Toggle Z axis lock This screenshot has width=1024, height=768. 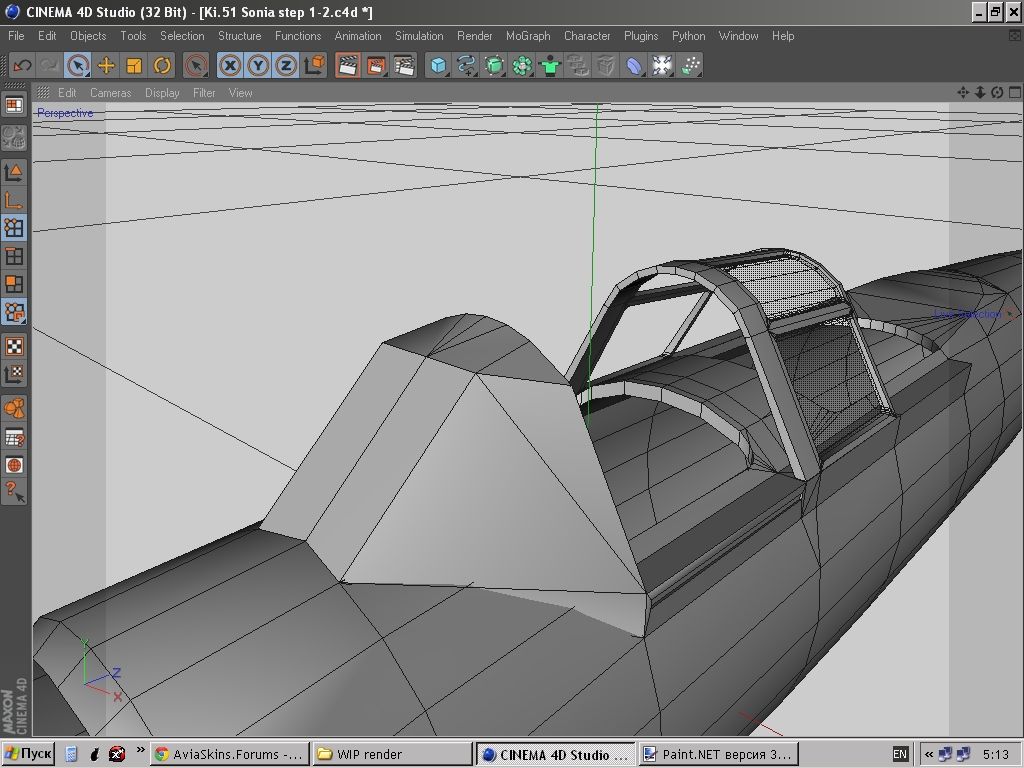(286, 66)
